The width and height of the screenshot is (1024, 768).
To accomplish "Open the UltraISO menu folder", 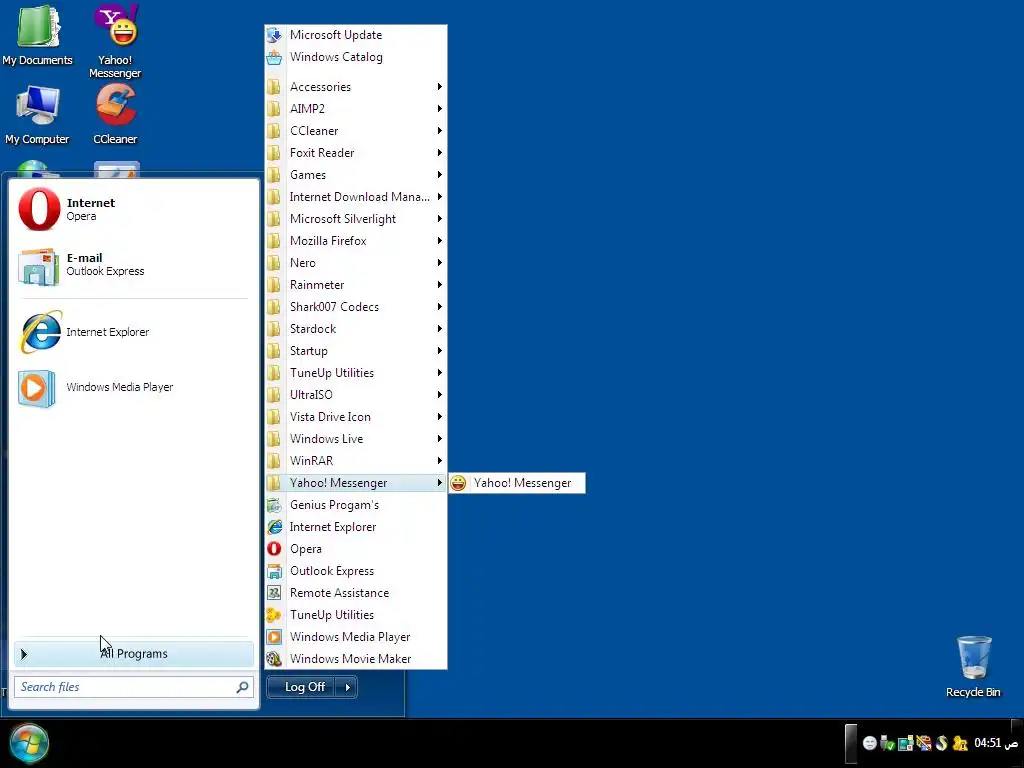I will [356, 395].
